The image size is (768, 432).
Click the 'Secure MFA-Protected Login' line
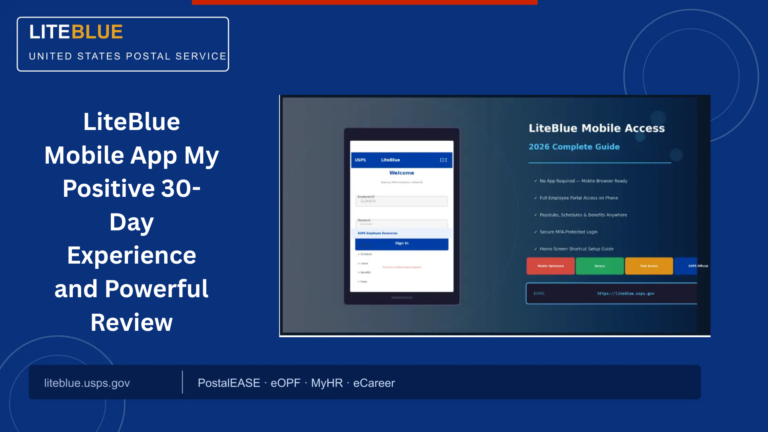pos(566,232)
